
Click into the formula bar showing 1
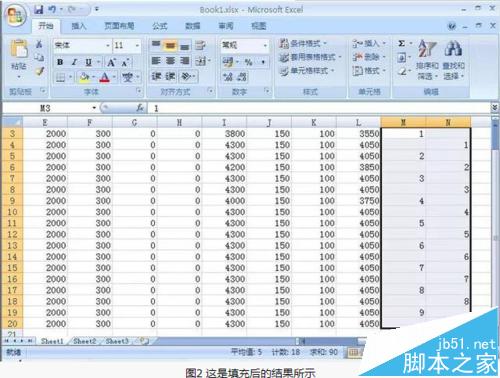tap(320, 108)
